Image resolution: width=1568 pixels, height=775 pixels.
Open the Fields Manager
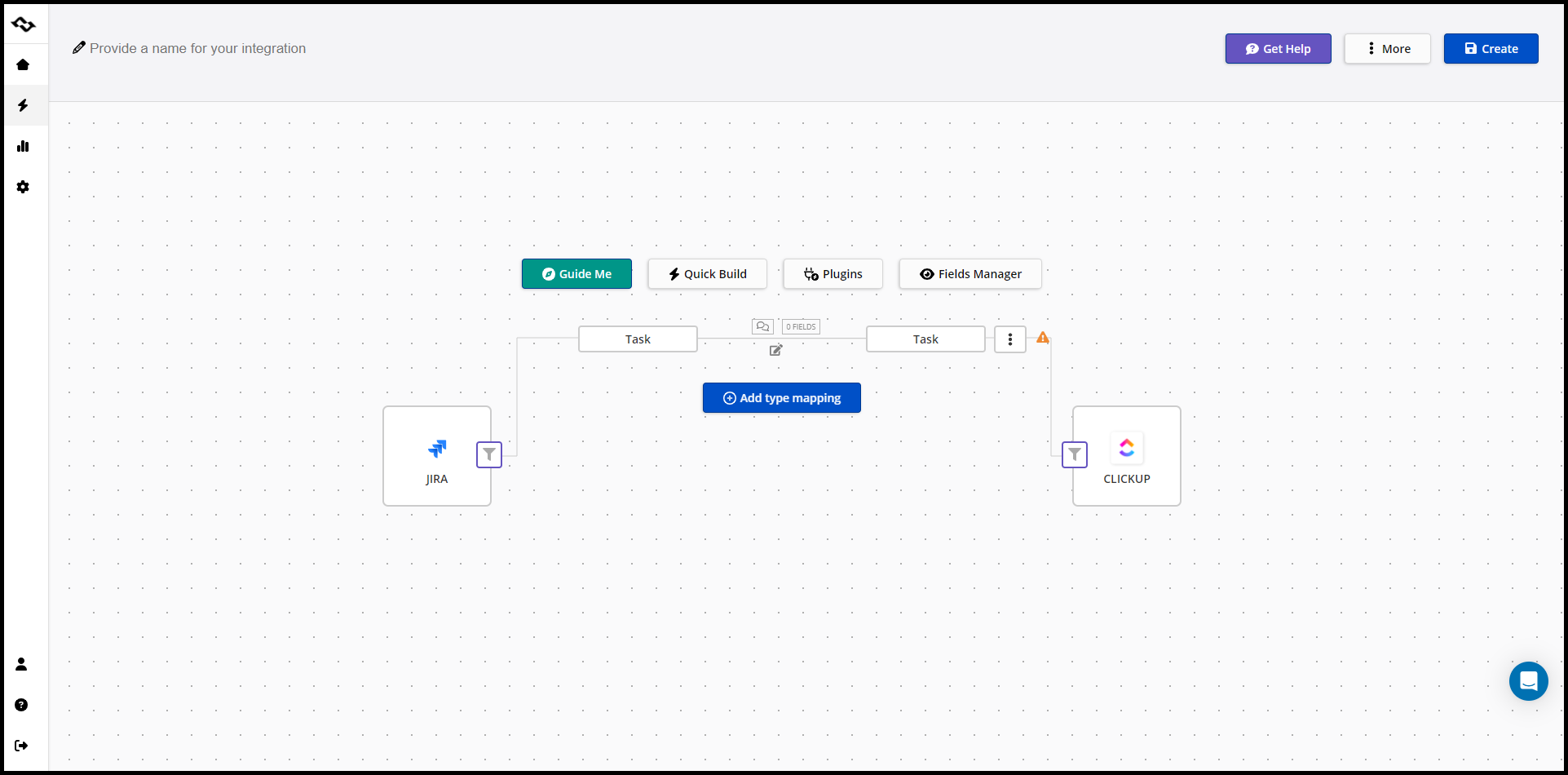(970, 274)
